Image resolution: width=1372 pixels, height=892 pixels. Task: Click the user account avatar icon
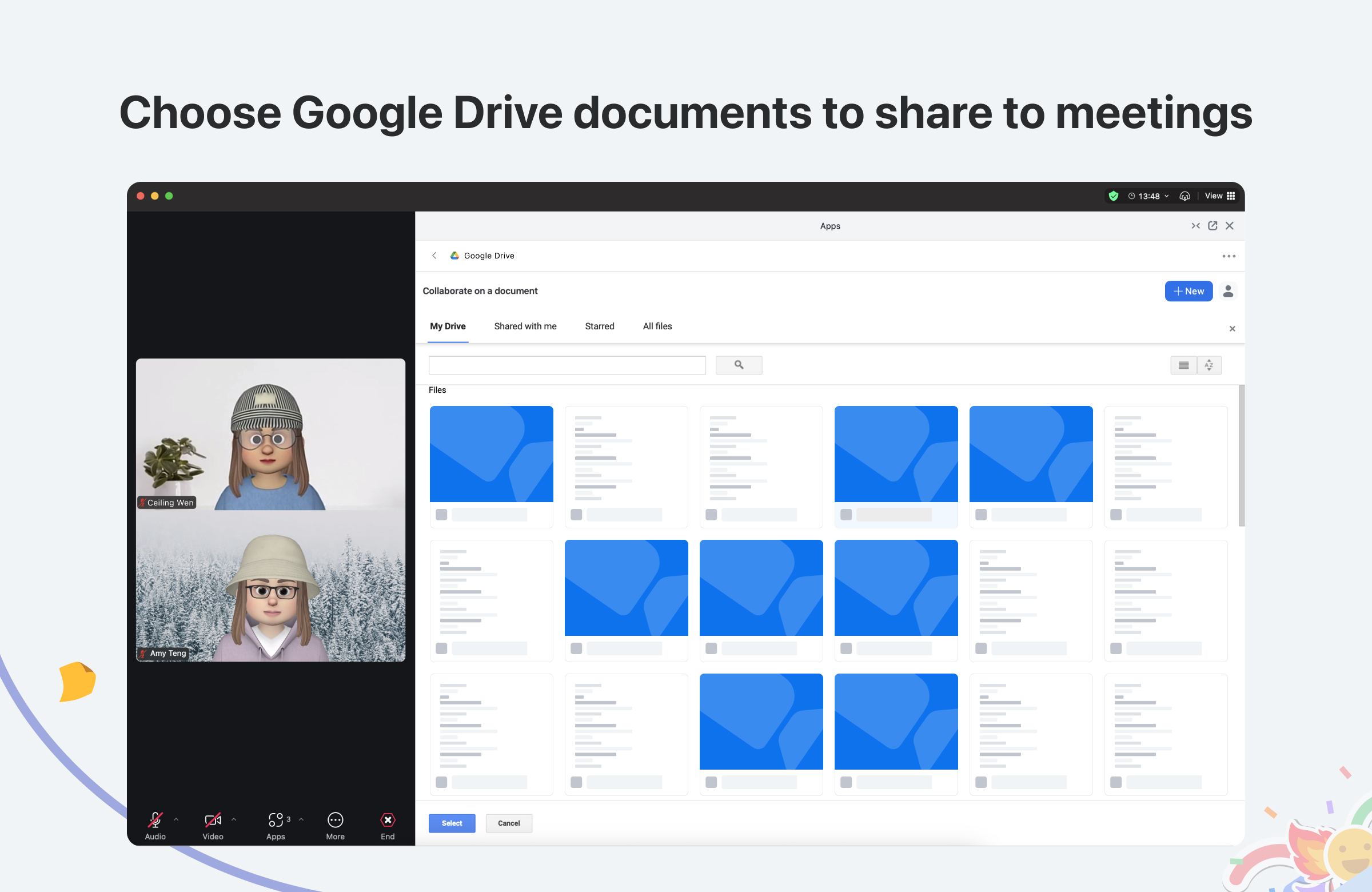(x=1228, y=291)
